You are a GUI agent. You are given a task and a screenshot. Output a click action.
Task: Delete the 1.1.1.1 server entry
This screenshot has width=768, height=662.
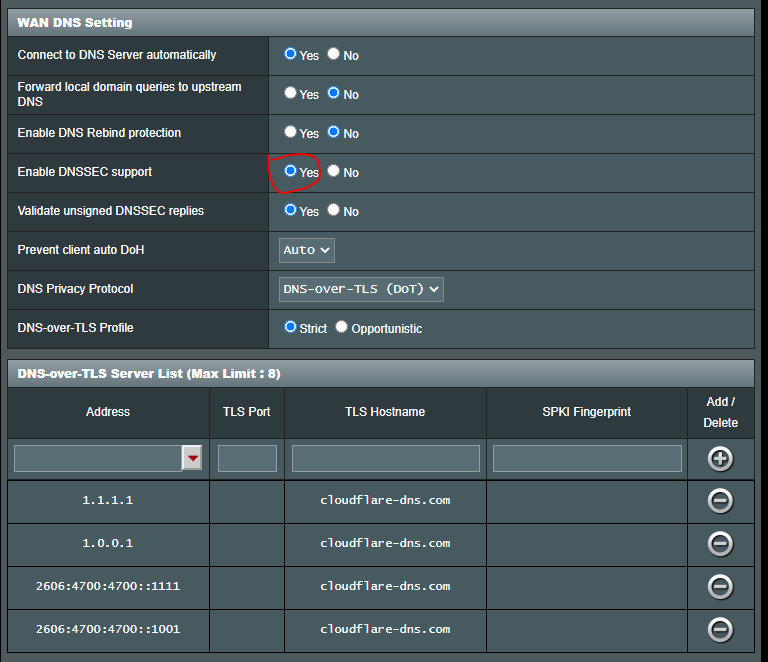(720, 501)
